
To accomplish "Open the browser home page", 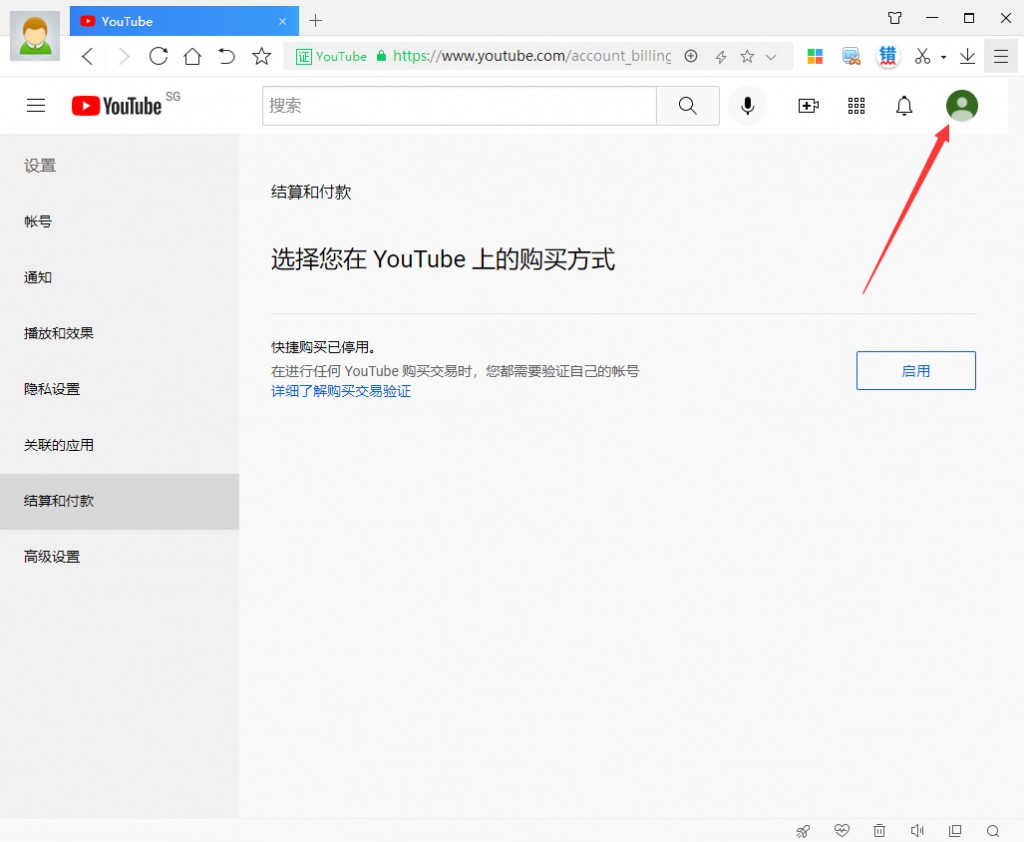I will pyautogui.click(x=192, y=56).
